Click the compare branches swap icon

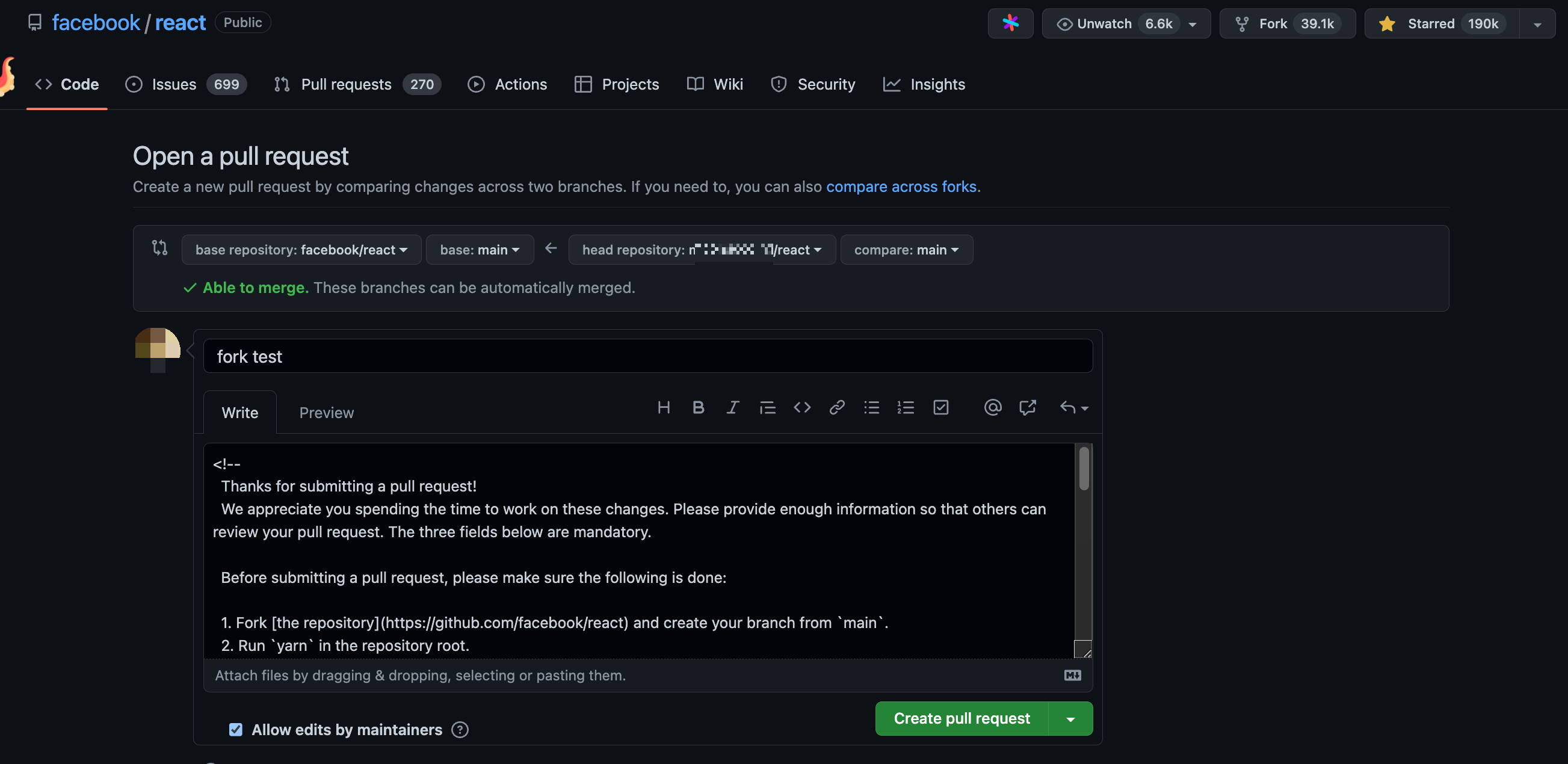(159, 248)
